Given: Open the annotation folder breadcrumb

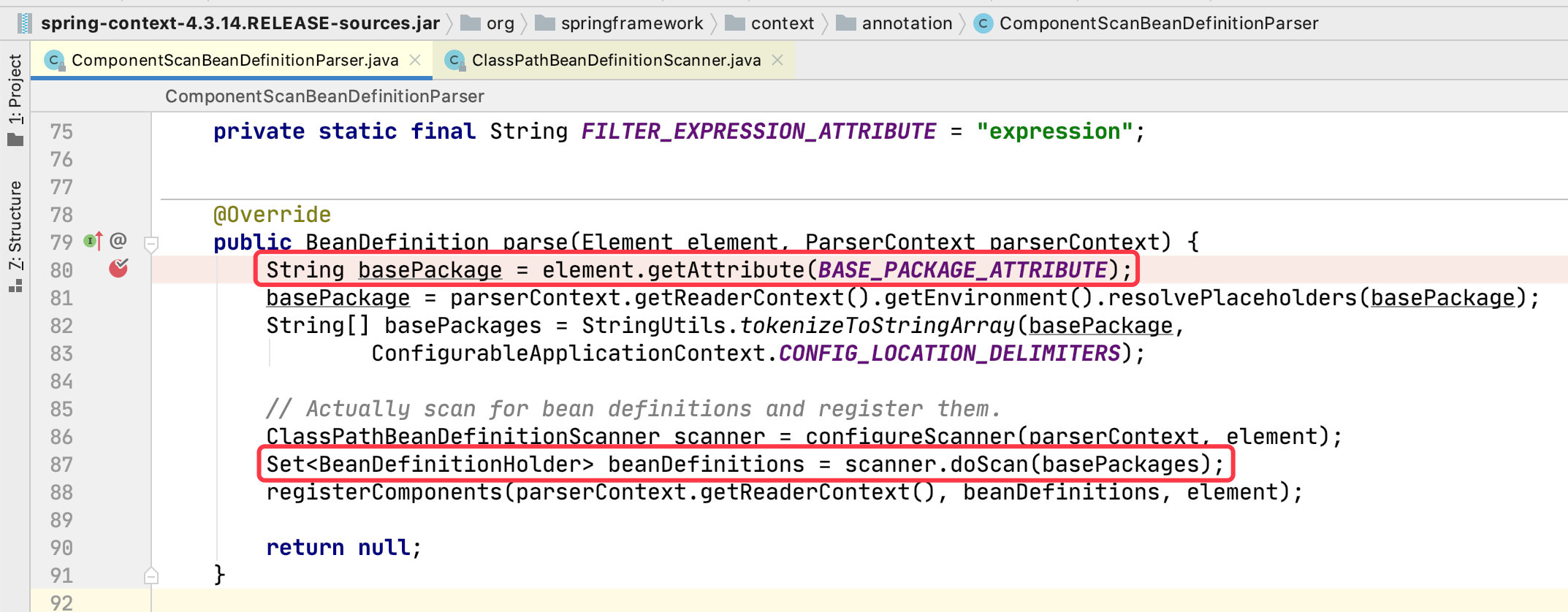Looking at the screenshot, I should tap(894, 23).
